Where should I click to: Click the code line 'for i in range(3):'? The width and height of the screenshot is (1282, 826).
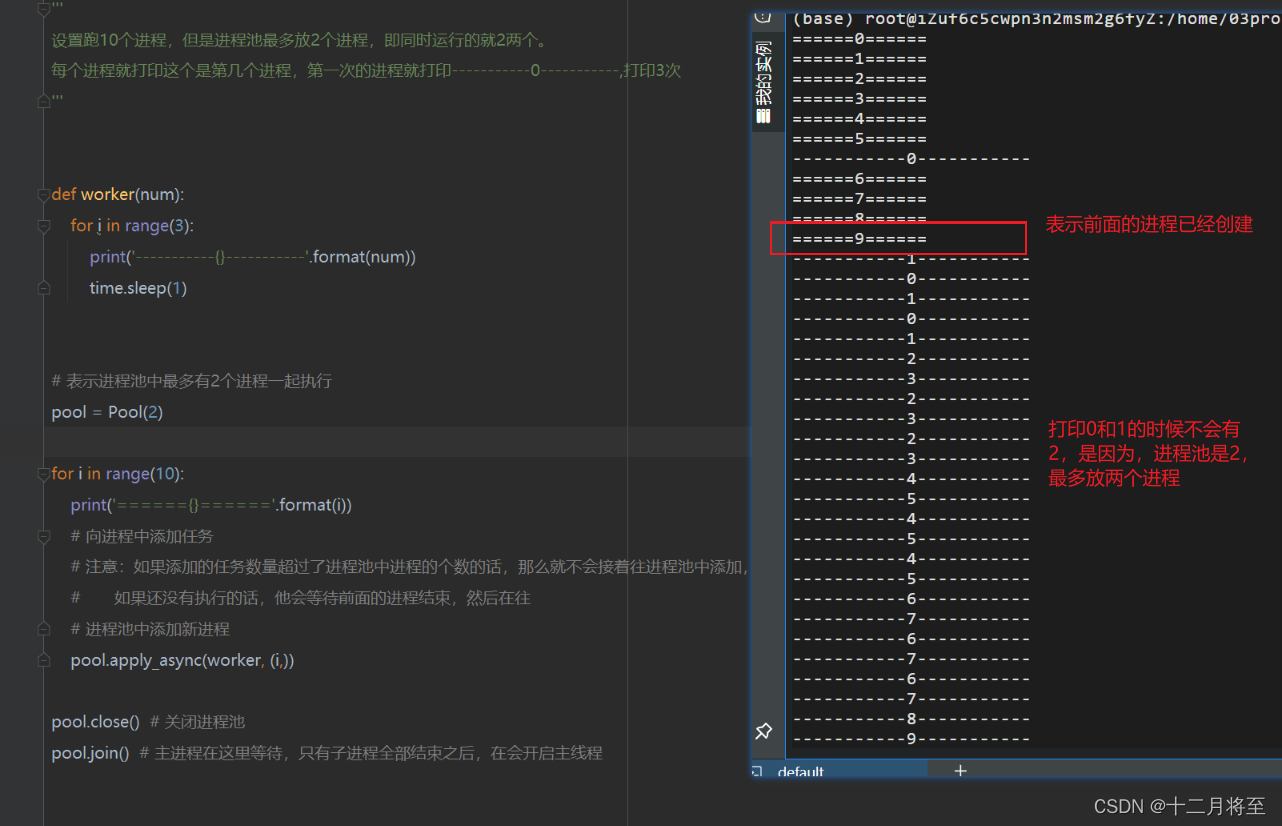click(x=132, y=226)
